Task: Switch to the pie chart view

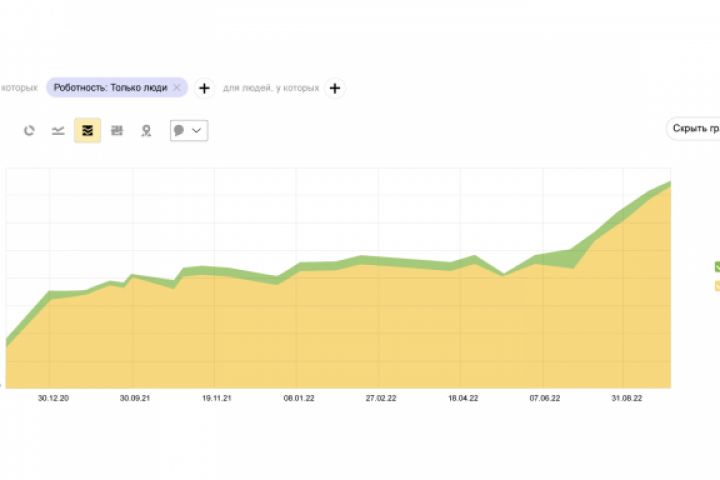Action: click(29, 131)
